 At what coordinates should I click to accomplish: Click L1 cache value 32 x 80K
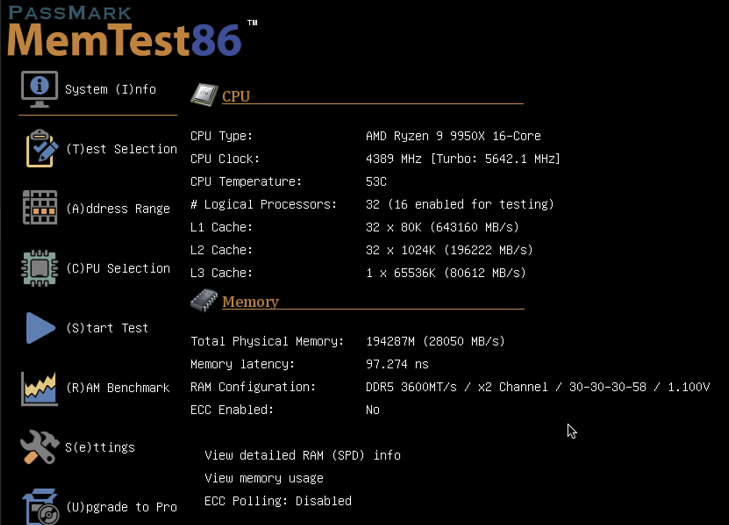click(x=442, y=227)
